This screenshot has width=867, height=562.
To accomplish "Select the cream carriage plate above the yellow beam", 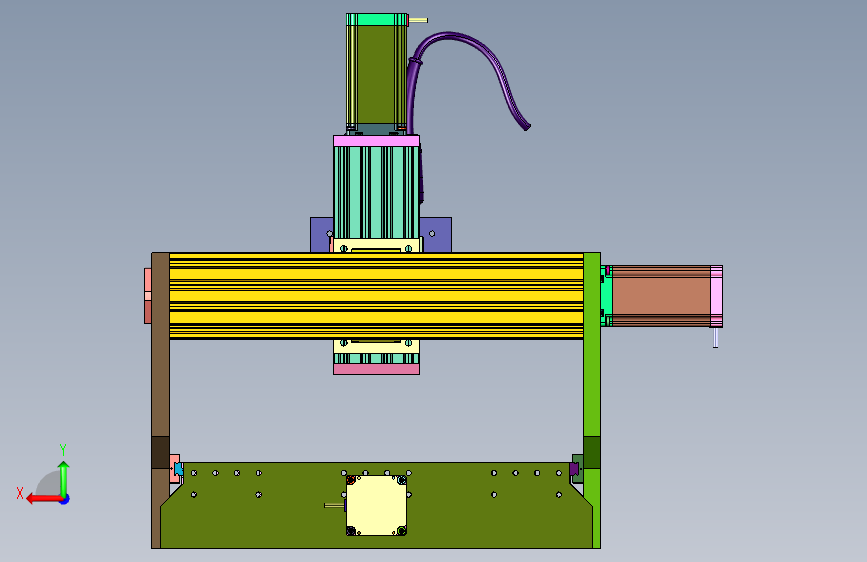I will 378,246.
